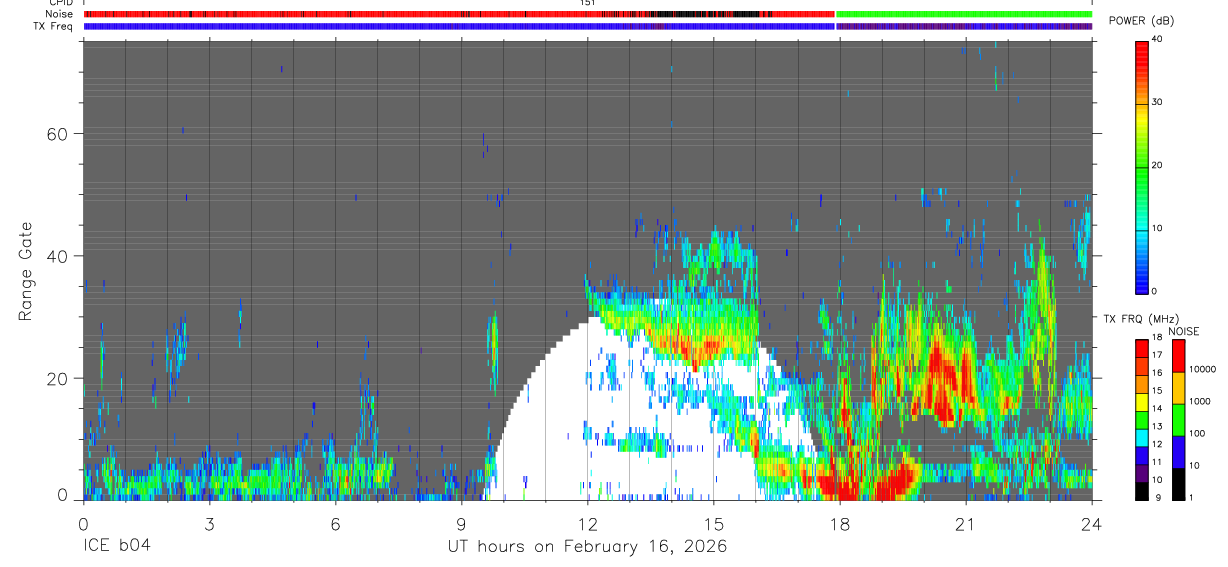This screenshot has height=567, width=1228.
Task: Click the '30' label on POWER scale
Action: pos(1157,102)
